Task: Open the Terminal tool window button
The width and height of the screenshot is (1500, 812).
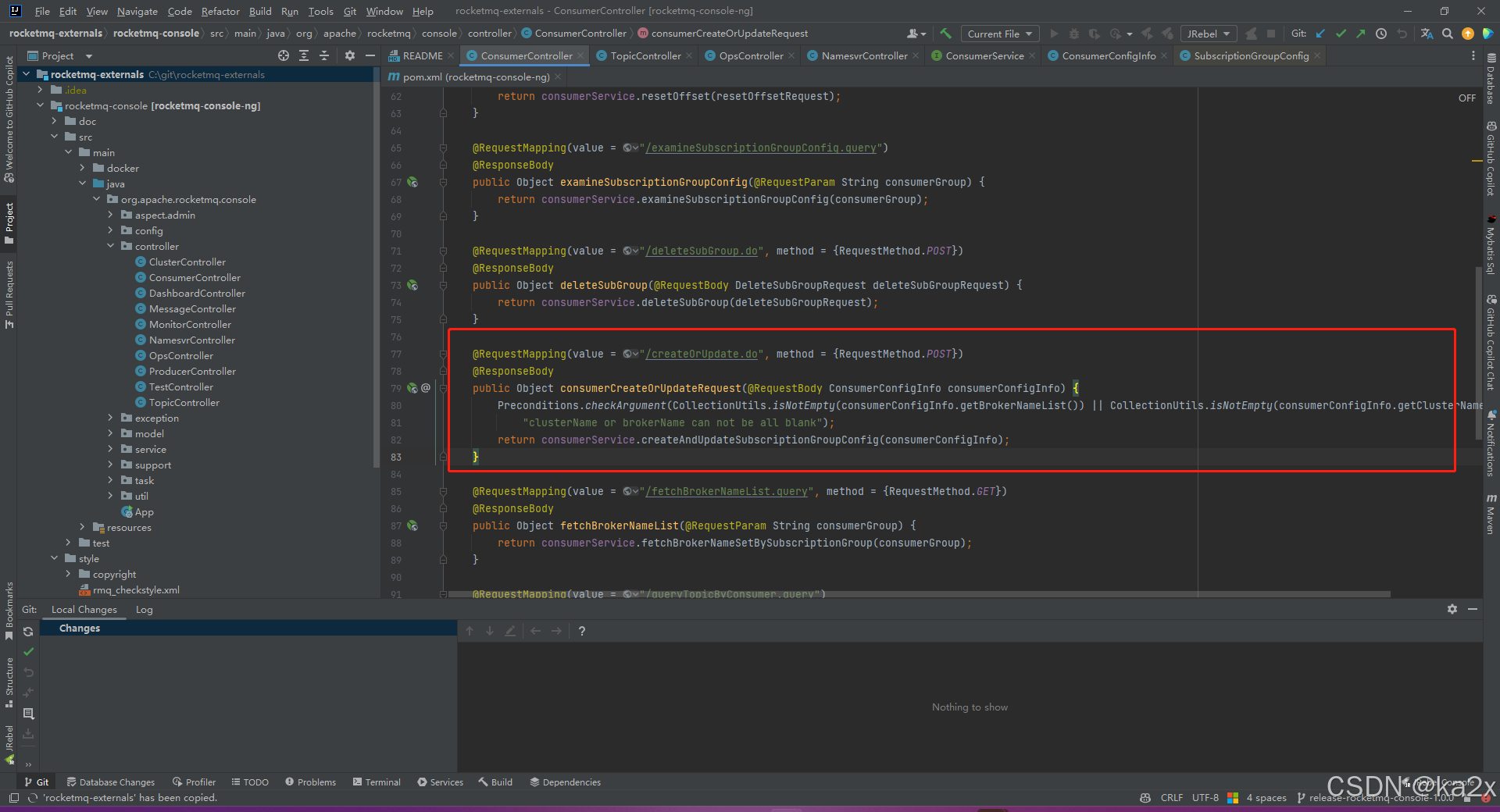Action: coord(377,782)
